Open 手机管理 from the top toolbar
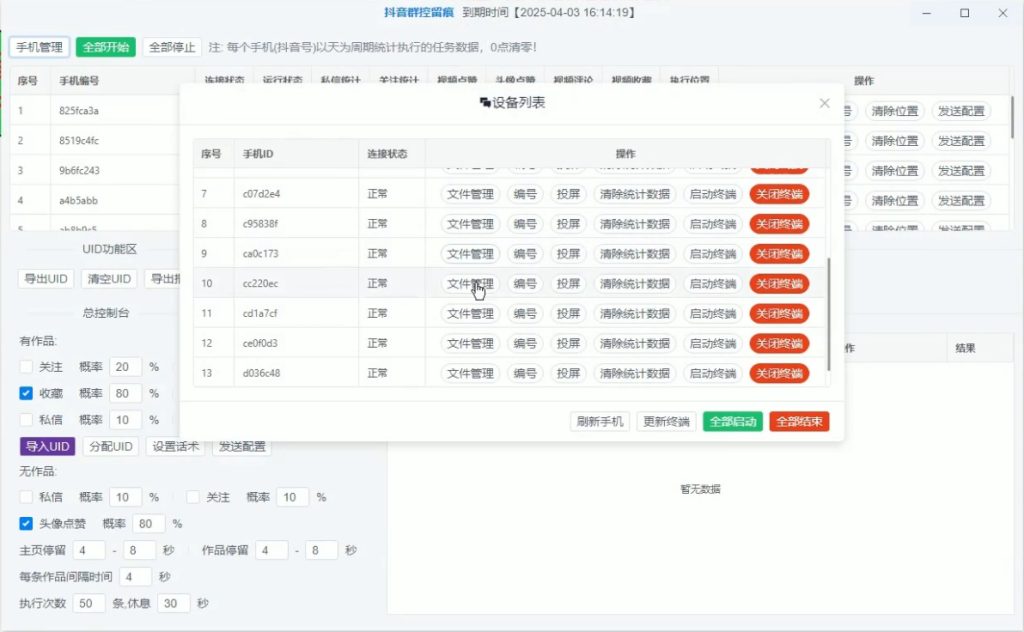 [38, 46]
